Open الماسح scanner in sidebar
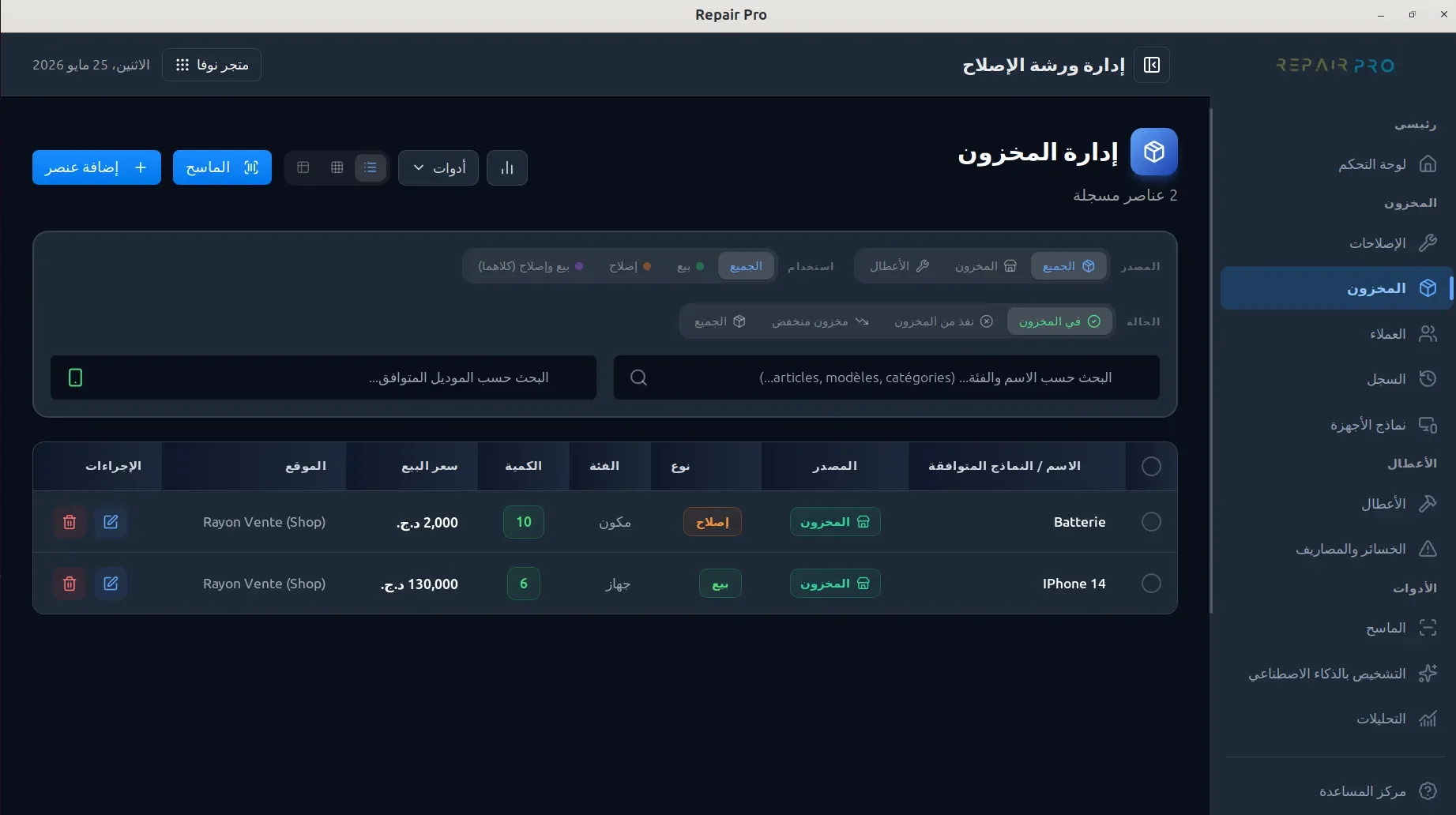Image resolution: width=1456 pixels, height=815 pixels. (1336, 628)
